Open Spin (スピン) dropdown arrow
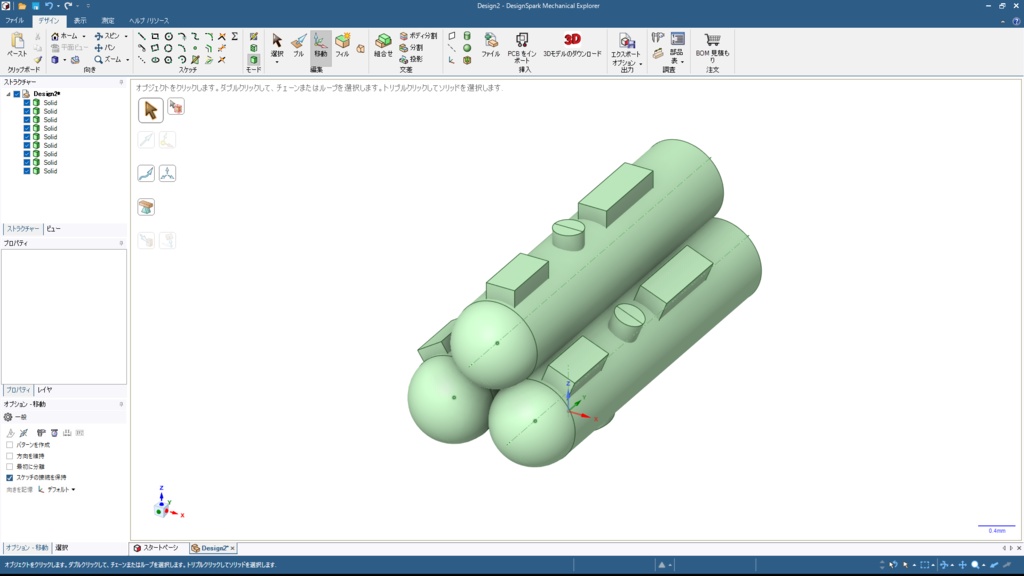The height and width of the screenshot is (576, 1024). 126,37
